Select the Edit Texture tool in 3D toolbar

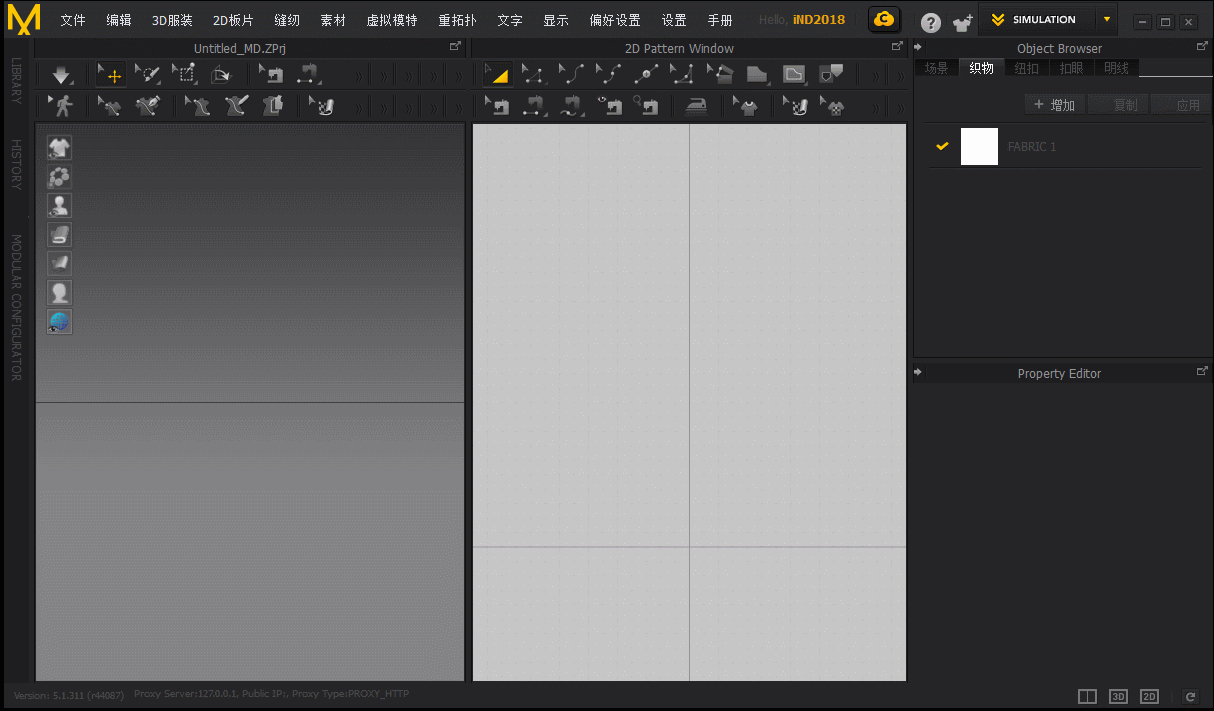[322, 106]
